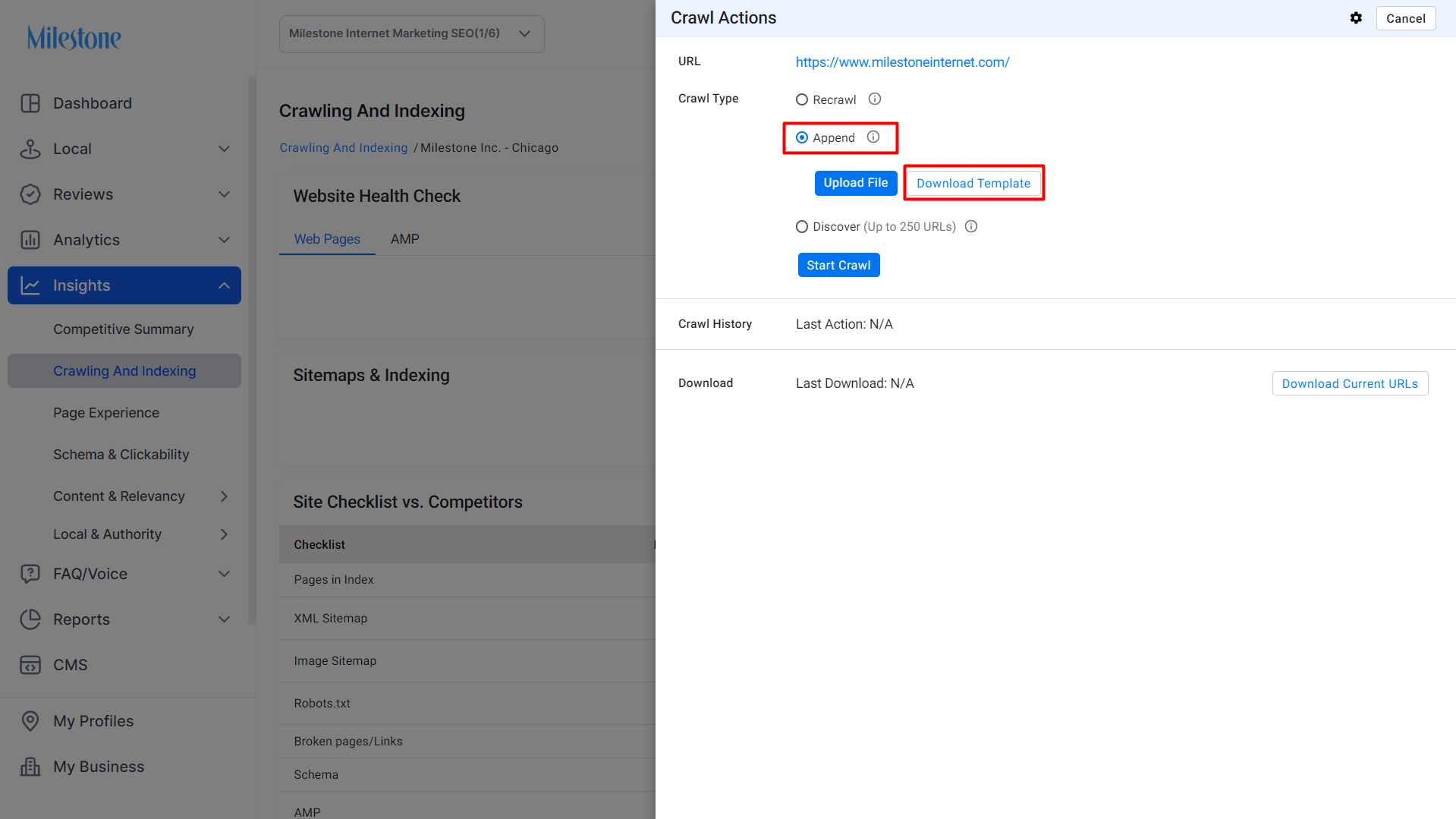Open Crawl Actions settings gear
1456x819 pixels.
pyautogui.click(x=1356, y=18)
